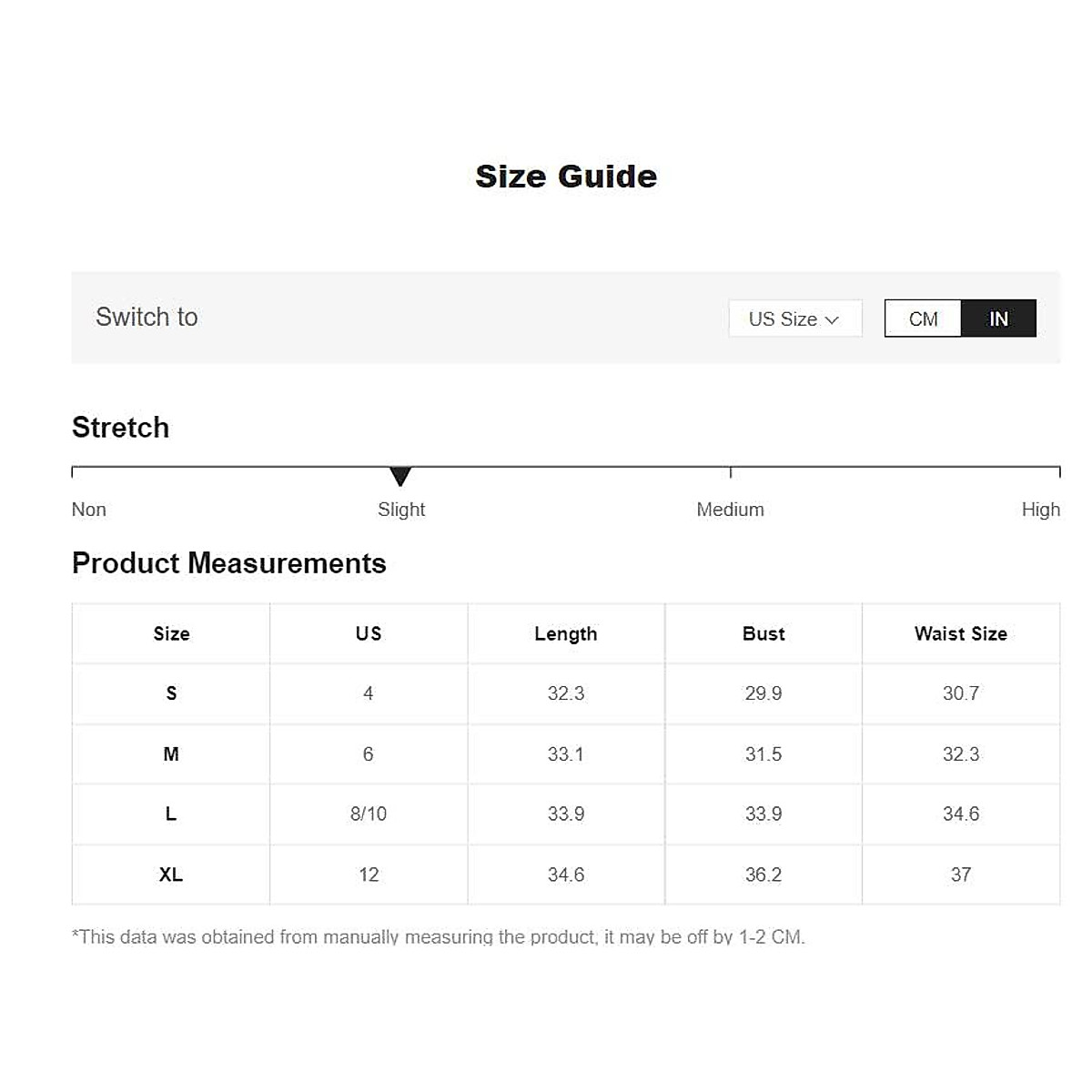Click the Bust column header
The height and width of the screenshot is (1092, 1092).
763,633
